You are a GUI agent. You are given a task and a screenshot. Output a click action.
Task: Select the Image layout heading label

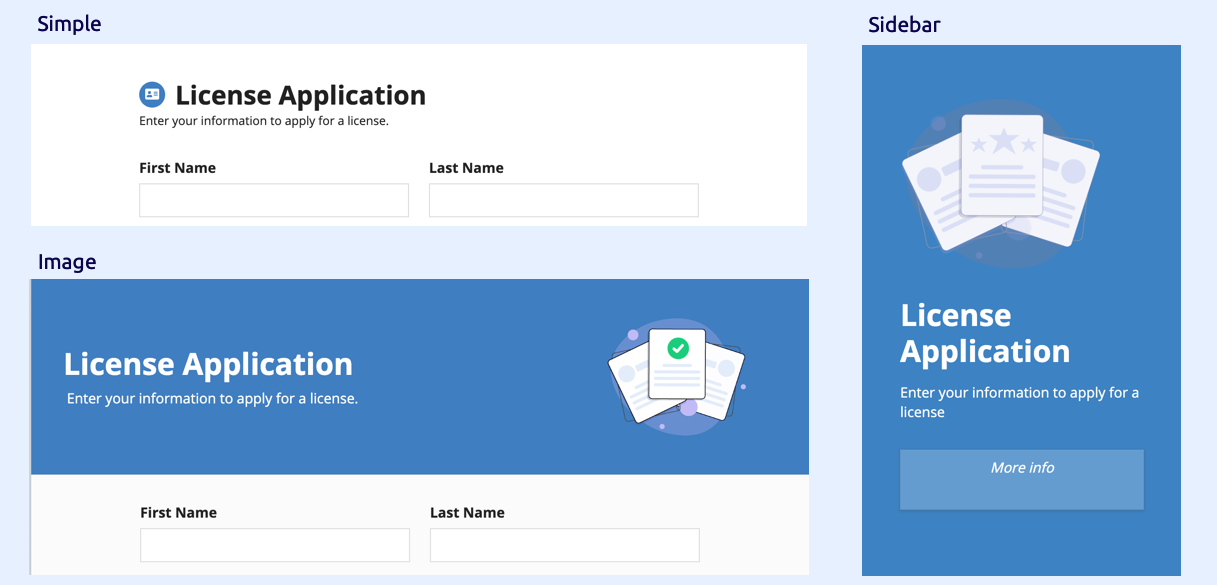pos(67,262)
